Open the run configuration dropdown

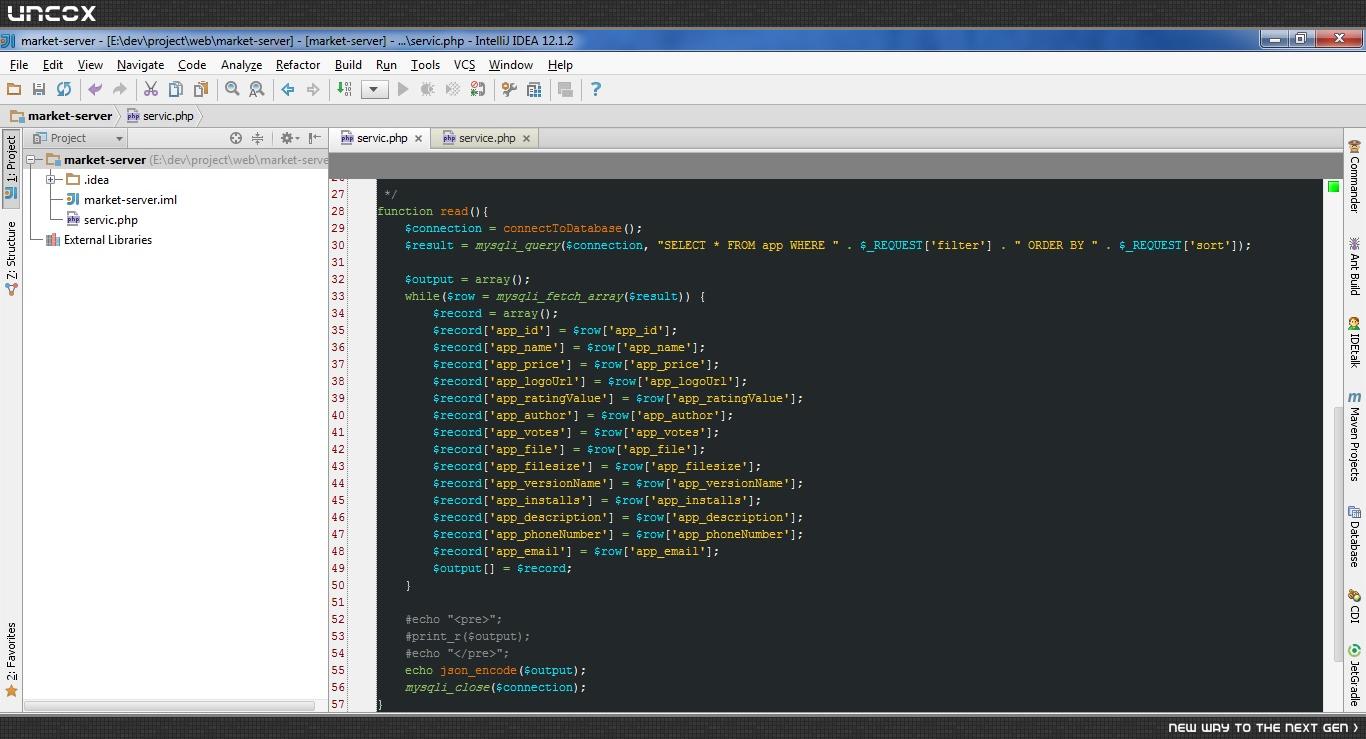(374, 89)
